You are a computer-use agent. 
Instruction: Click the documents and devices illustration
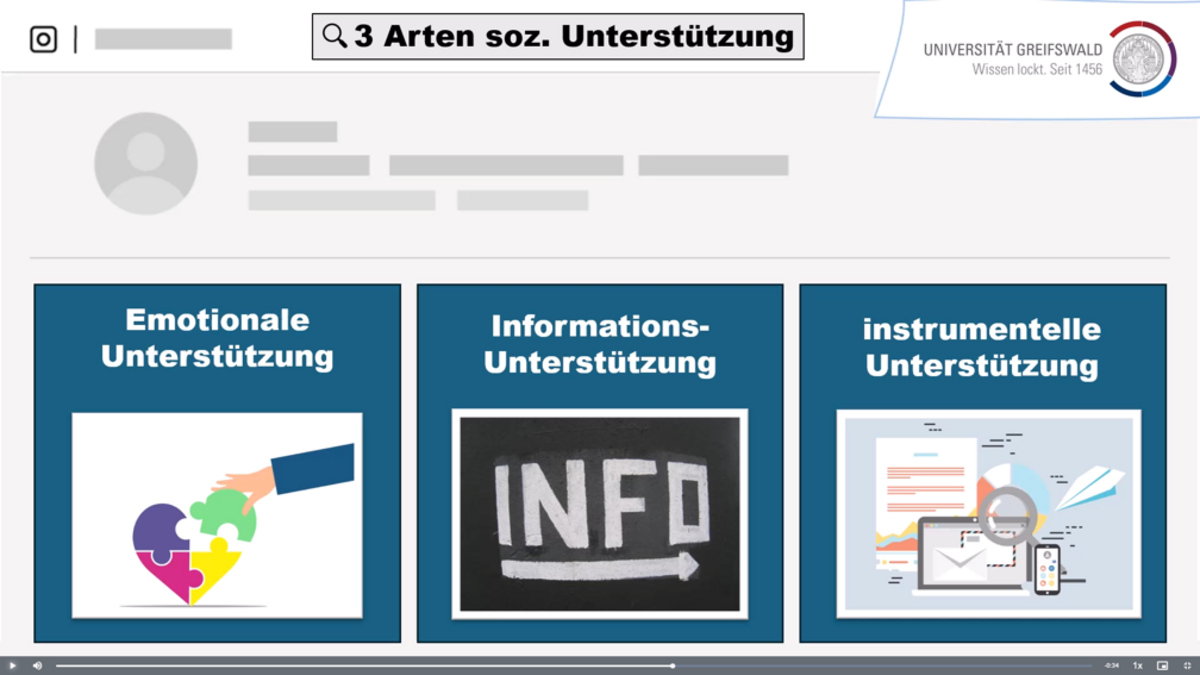pyautogui.click(x=988, y=513)
